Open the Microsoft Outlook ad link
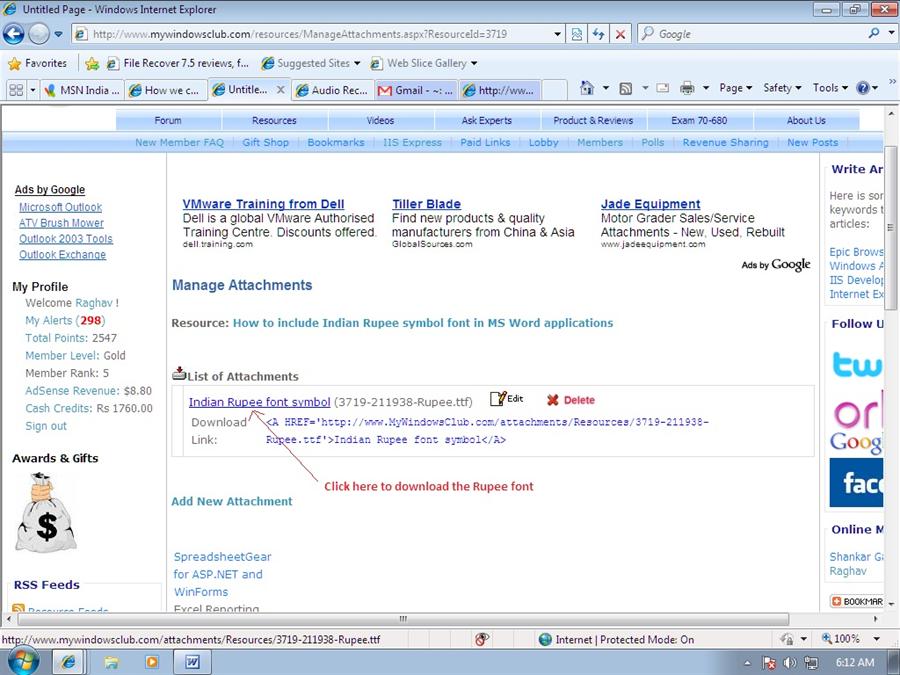The width and height of the screenshot is (900, 675). [x=60, y=207]
